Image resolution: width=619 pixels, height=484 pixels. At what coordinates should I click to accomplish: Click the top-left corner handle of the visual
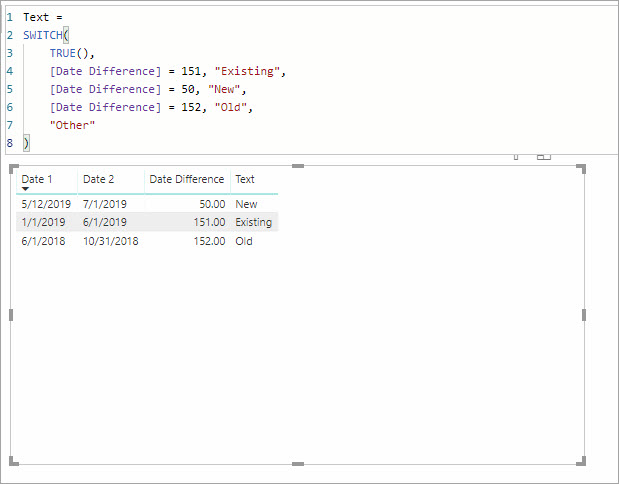pyautogui.click(x=14, y=169)
